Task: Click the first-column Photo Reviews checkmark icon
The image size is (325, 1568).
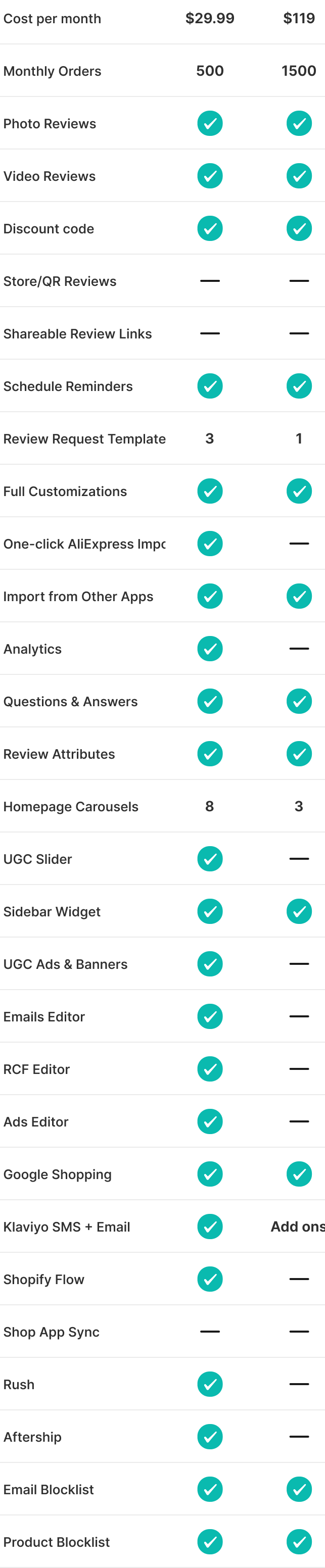Action: 209,124
